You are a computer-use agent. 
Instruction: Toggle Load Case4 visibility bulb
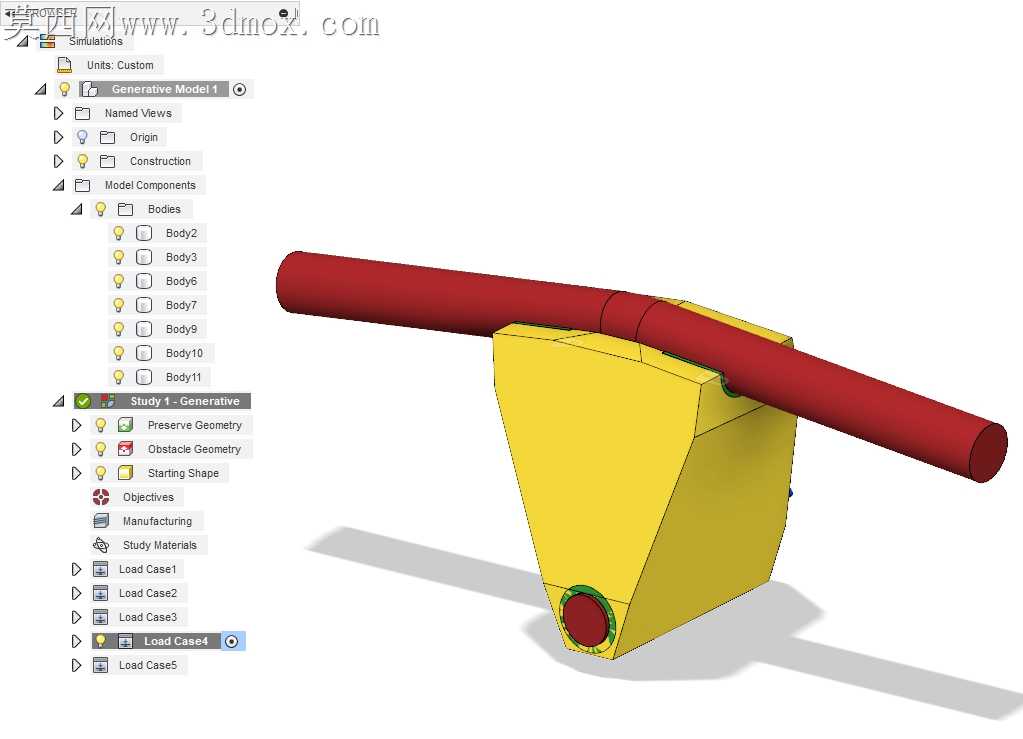click(x=100, y=641)
